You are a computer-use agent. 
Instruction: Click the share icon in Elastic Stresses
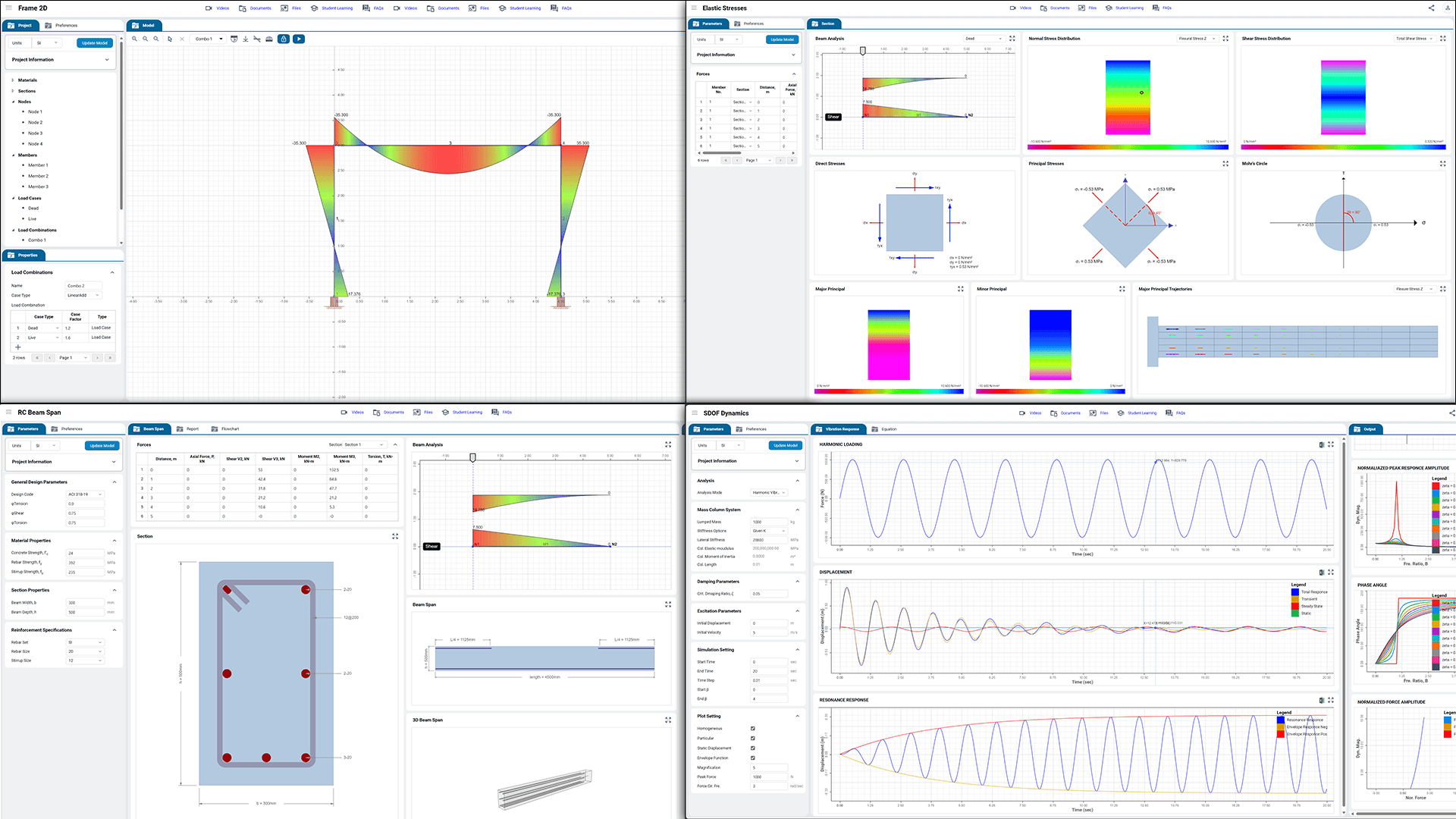[1432, 8]
